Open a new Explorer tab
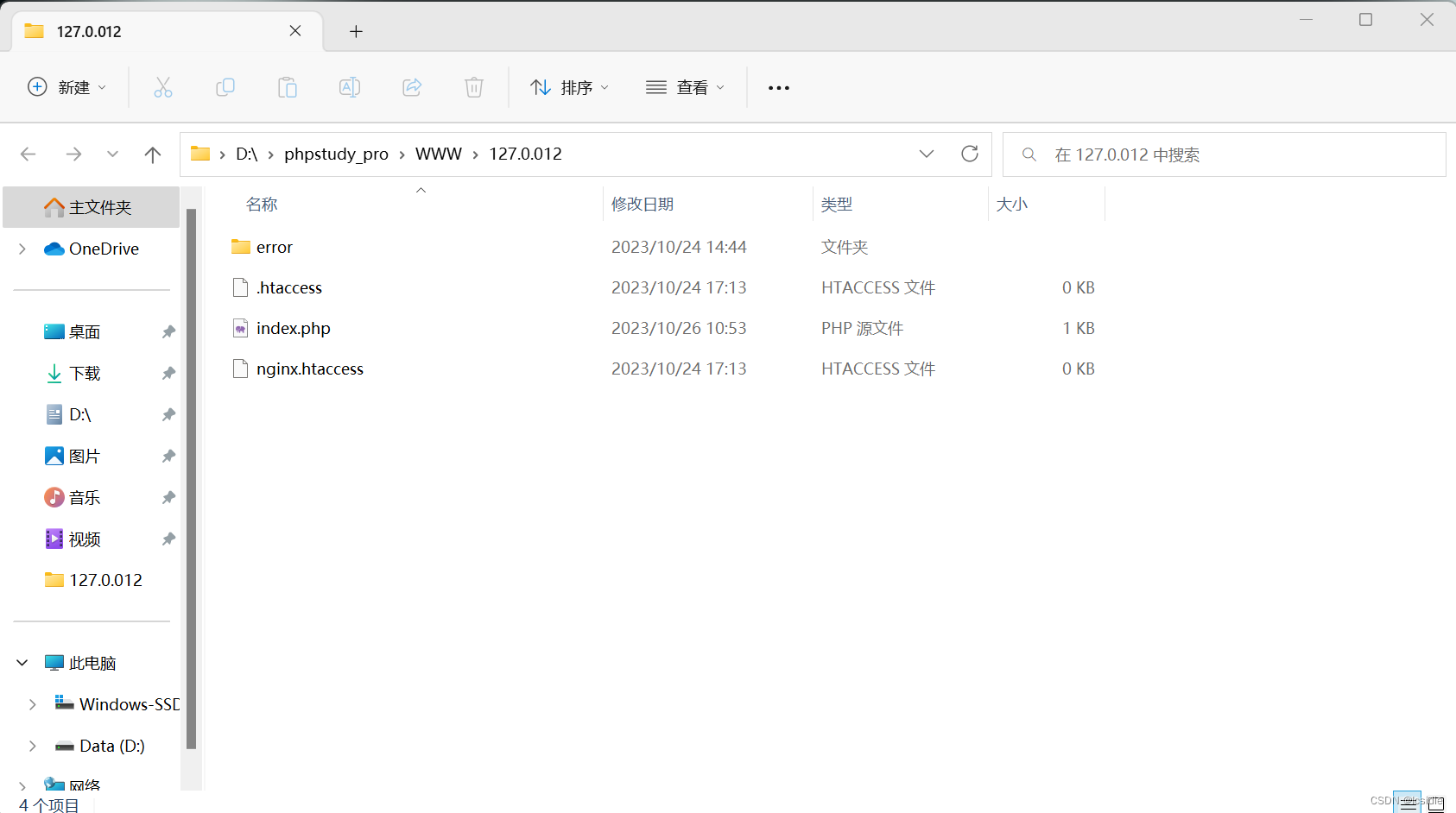1456x813 pixels. point(356,31)
